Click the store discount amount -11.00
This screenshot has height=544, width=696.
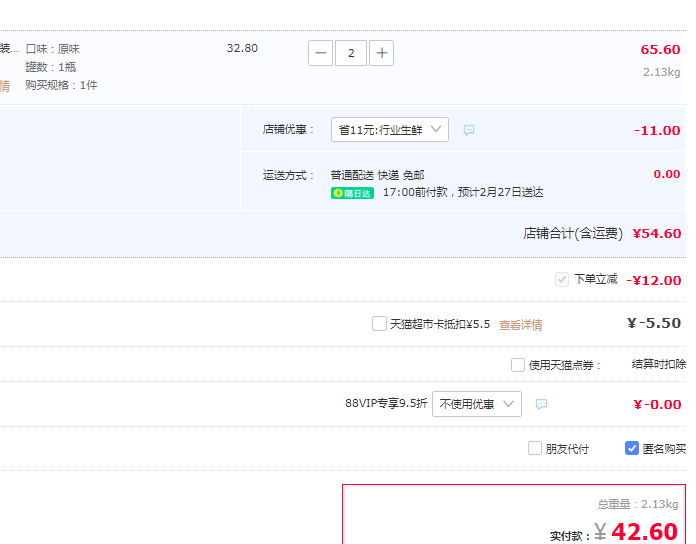[657, 130]
